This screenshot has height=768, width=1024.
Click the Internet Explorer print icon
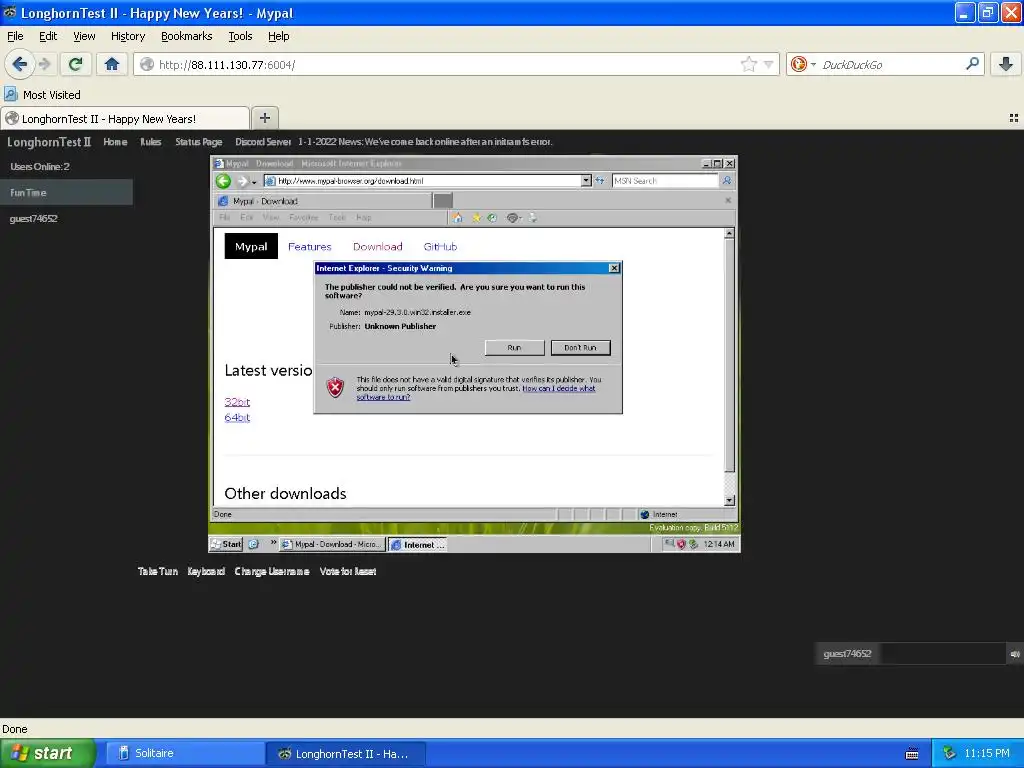pyautogui.click(x=533, y=217)
